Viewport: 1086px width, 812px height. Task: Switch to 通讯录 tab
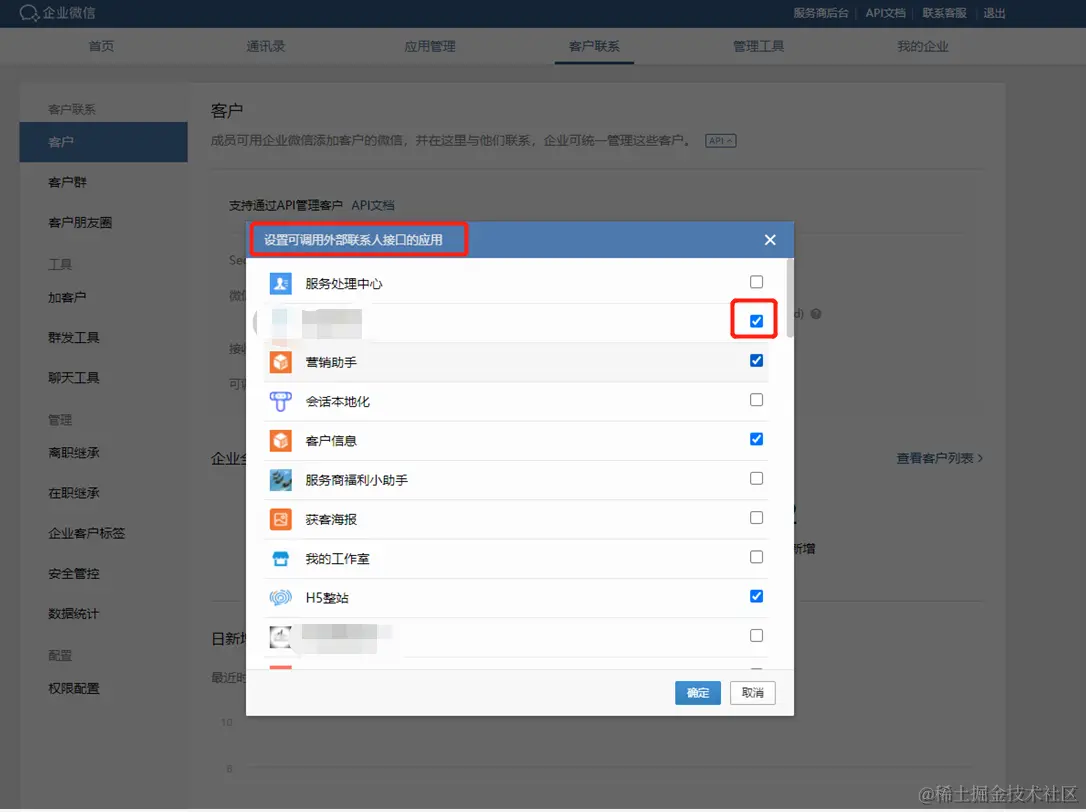(x=265, y=46)
